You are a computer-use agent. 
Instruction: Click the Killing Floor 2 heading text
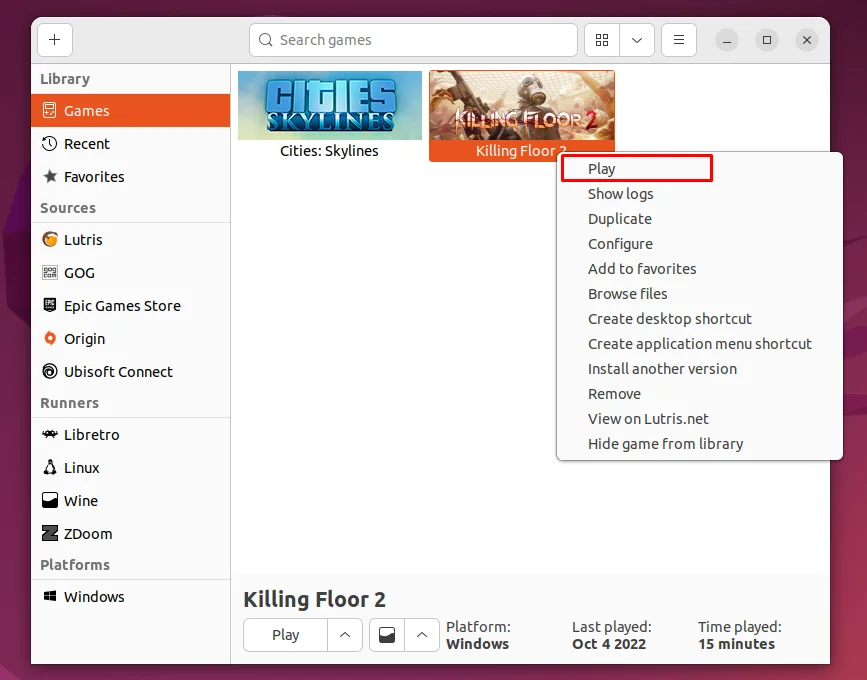click(x=315, y=599)
